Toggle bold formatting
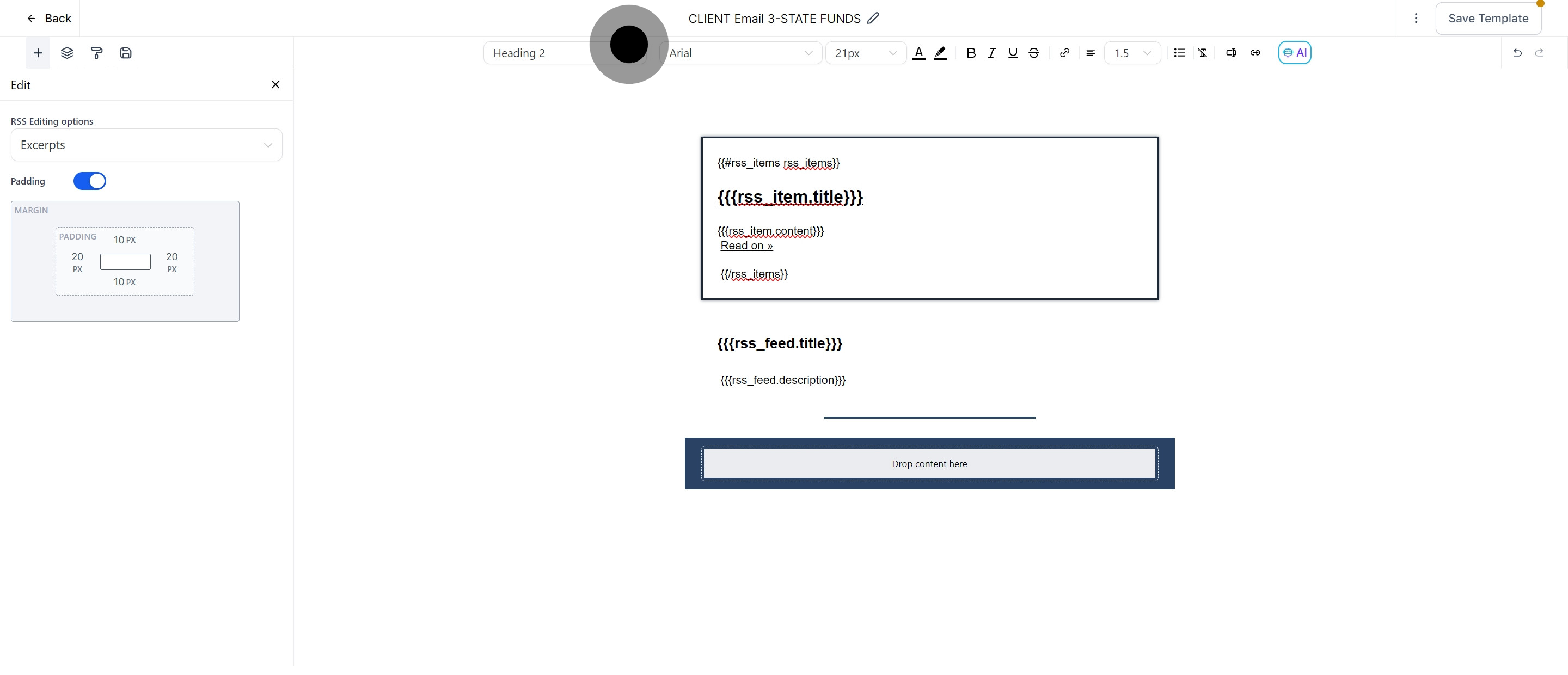 pyautogui.click(x=971, y=53)
